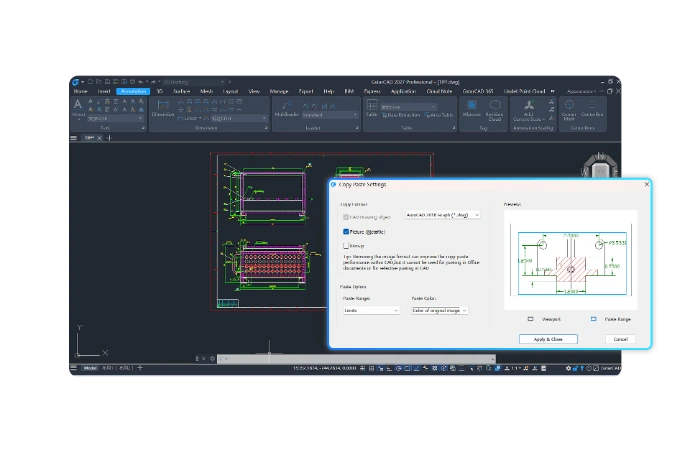The height and width of the screenshot is (453, 690).
Task: Expand the Text panel launcher arrow
Action: pyautogui.click(x=143, y=128)
